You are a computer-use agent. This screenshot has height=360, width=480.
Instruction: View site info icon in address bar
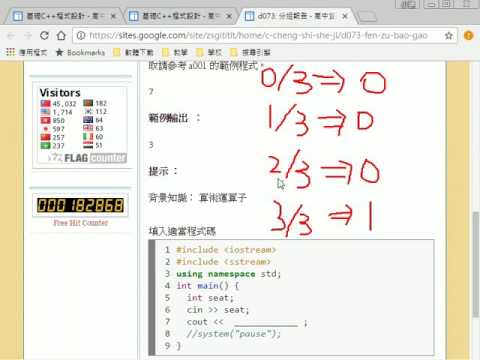81,35
